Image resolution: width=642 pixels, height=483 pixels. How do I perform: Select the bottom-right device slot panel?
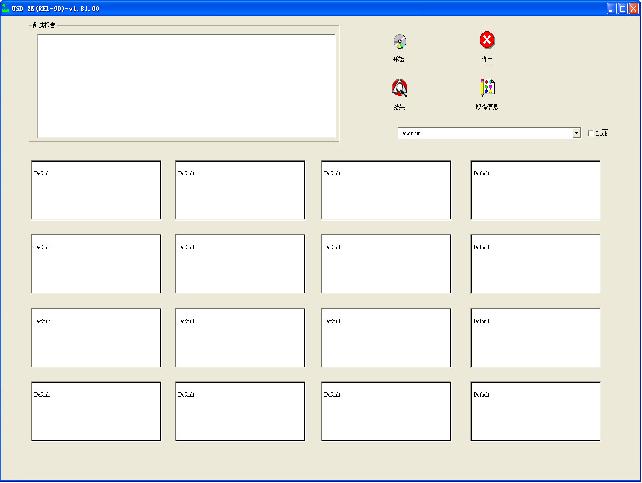coord(535,411)
